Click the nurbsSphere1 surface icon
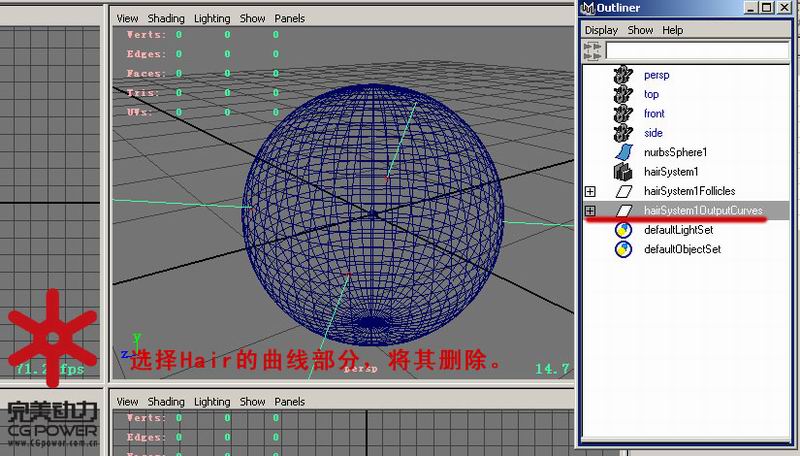The height and width of the screenshot is (456, 800). click(x=623, y=152)
